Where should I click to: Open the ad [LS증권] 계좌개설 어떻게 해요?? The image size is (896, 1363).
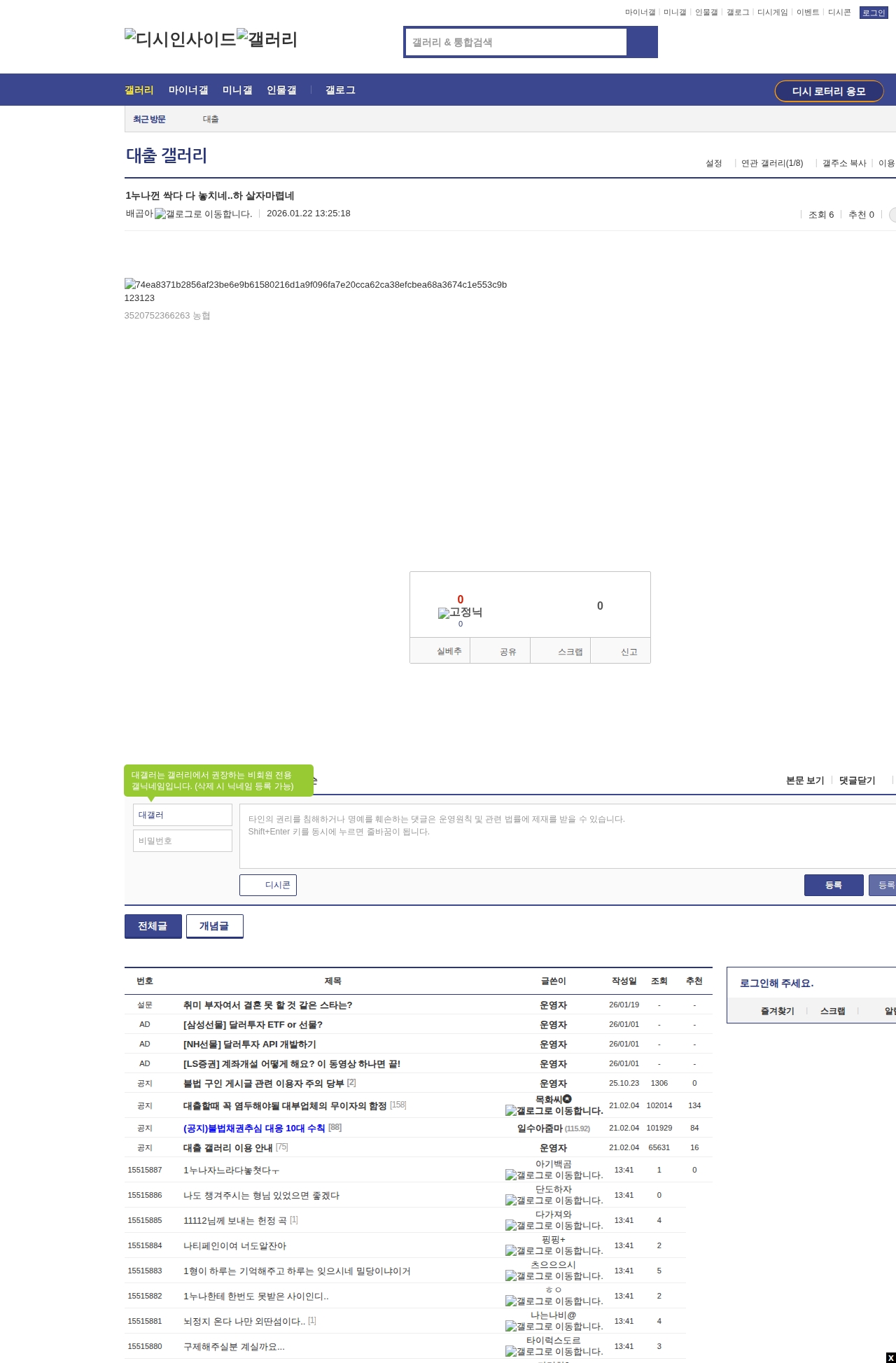(292, 1064)
